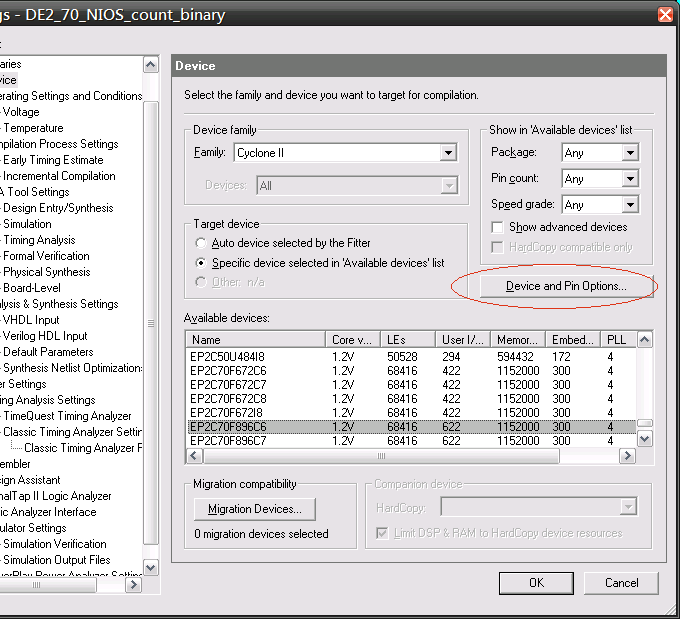The height and width of the screenshot is (619, 680).
Task: Select device EP2C70F896C6 in list
Action: 228,427
